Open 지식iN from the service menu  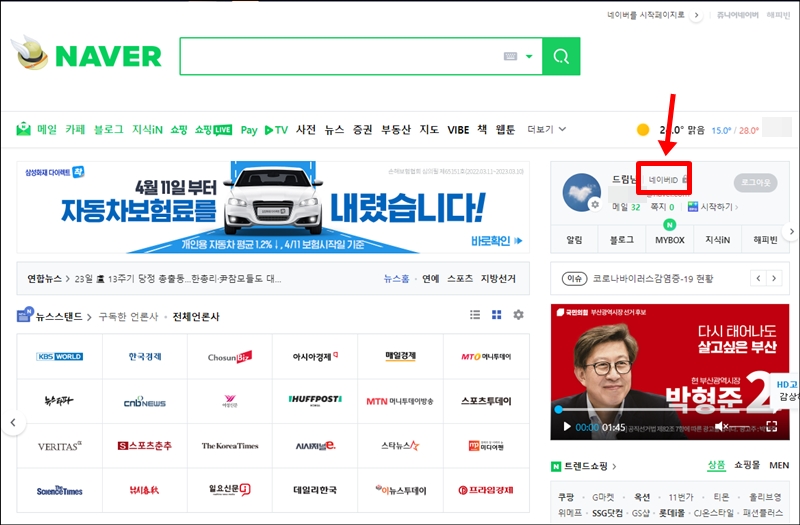tap(147, 129)
